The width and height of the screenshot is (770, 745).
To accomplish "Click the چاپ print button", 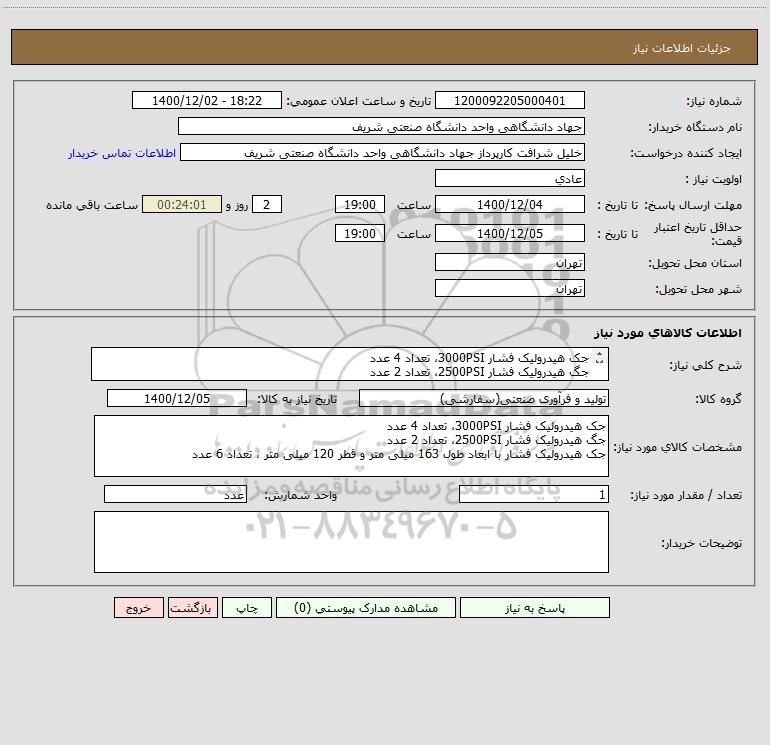I will point(247,607).
